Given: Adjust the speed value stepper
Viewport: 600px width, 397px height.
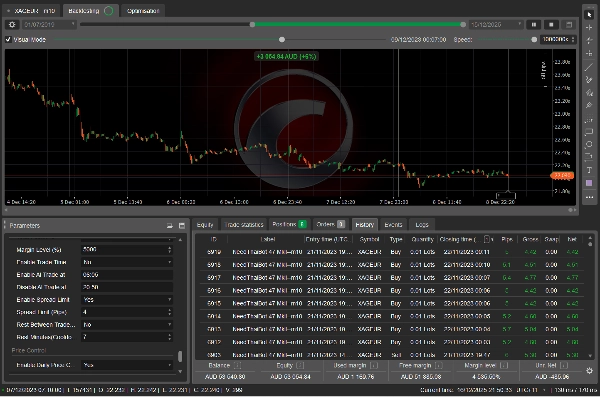Looking at the screenshot, I should point(572,39).
